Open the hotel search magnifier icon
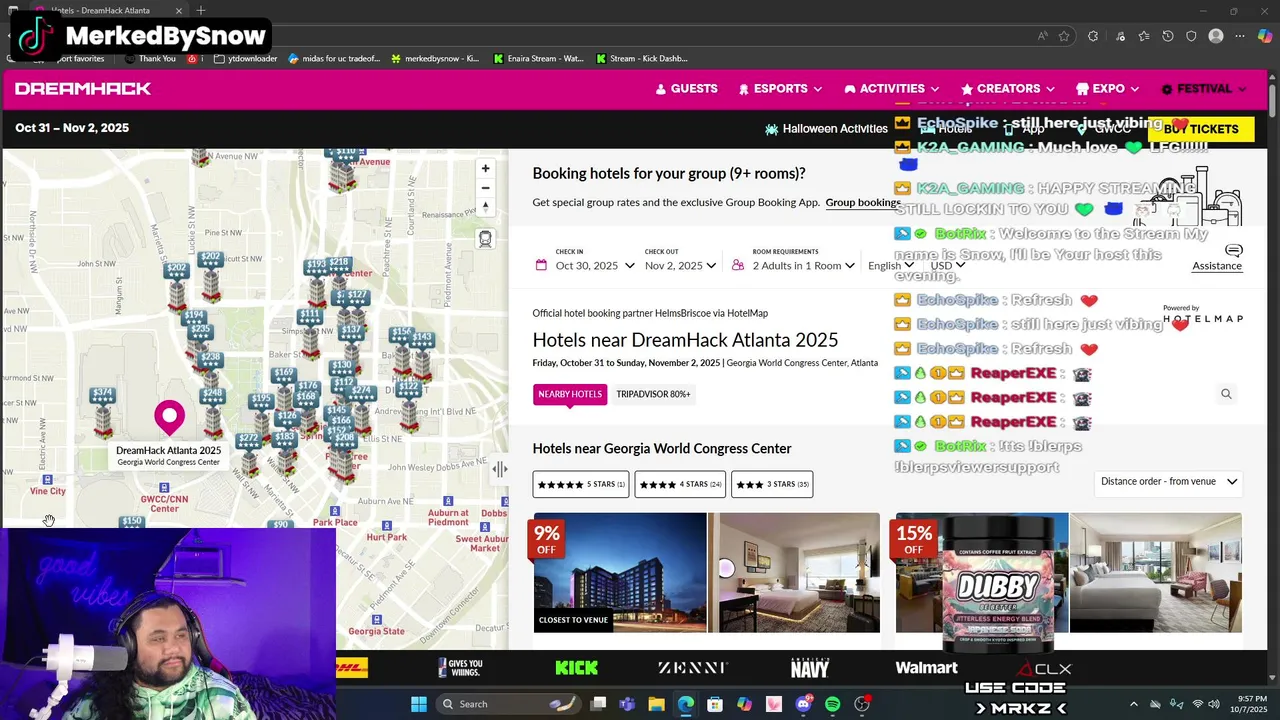Viewport: 1280px width, 720px height. [1226, 394]
